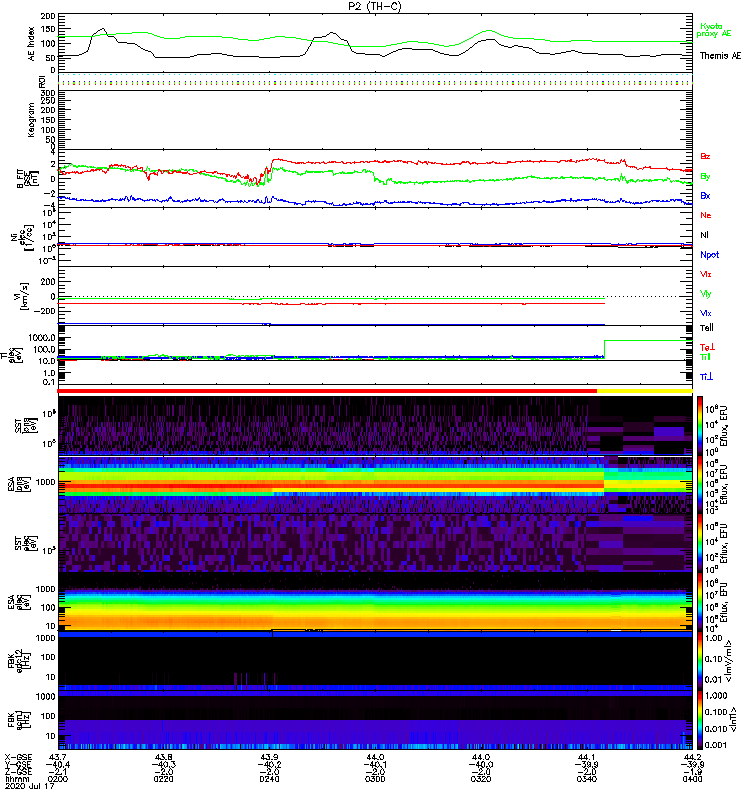Click the green Viy legend label
Screen dimensions: 750x800
click(x=706, y=294)
